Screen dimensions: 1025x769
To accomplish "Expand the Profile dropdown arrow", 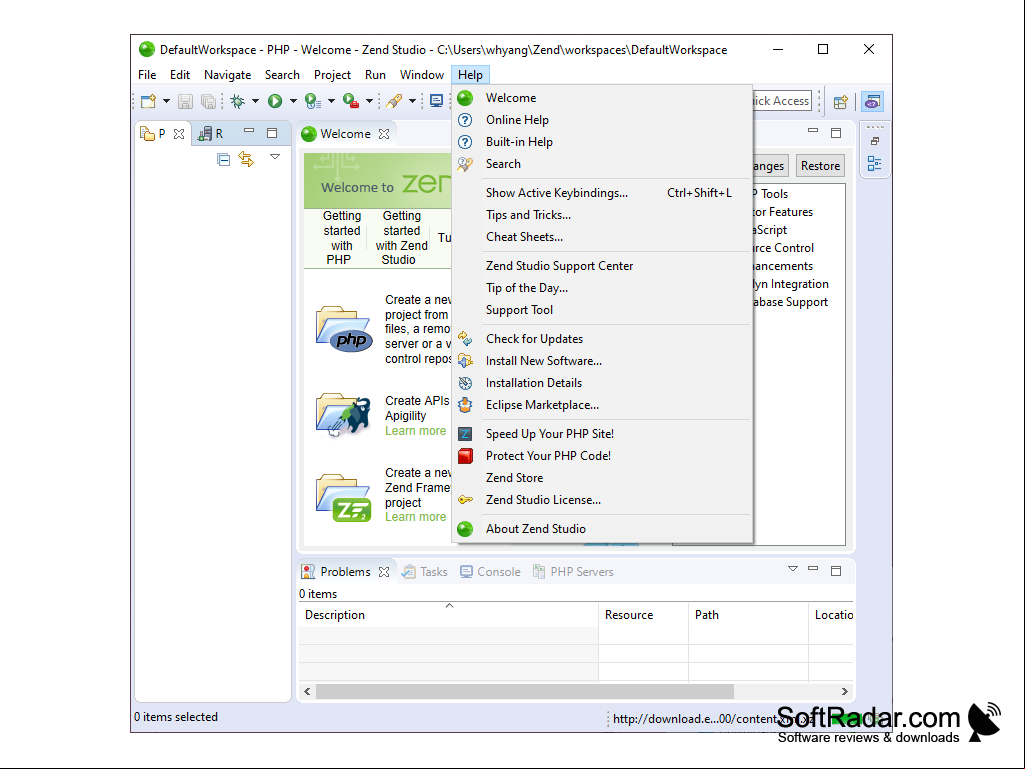I will 331,101.
